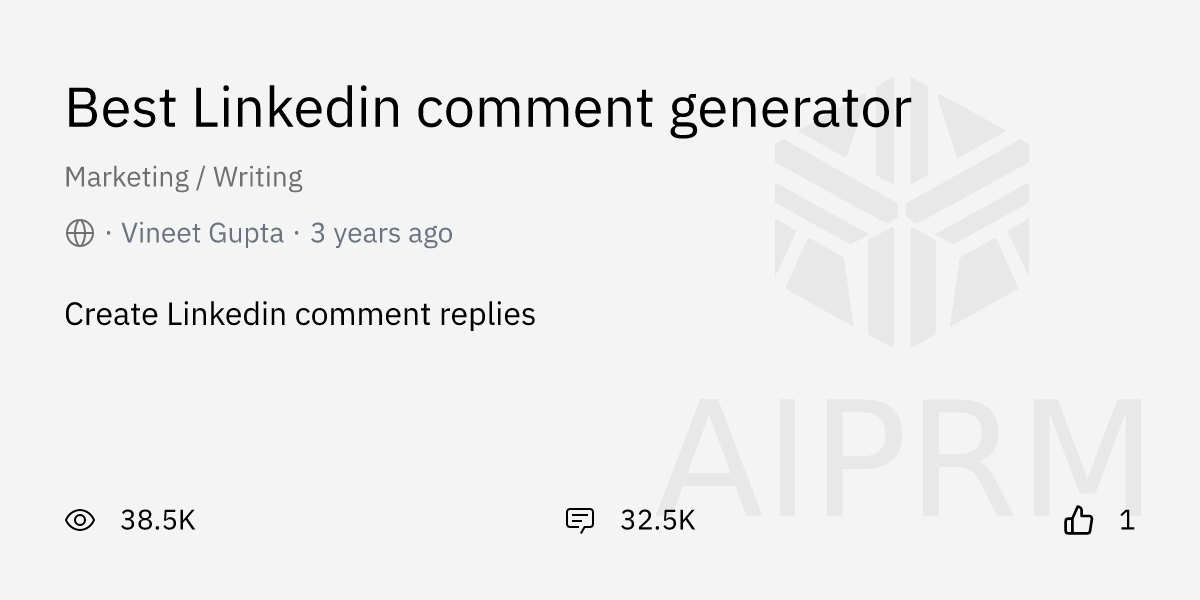Click the 38.5K views count
This screenshot has width=1200, height=600.
pyautogui.click(x=157, y=520)
